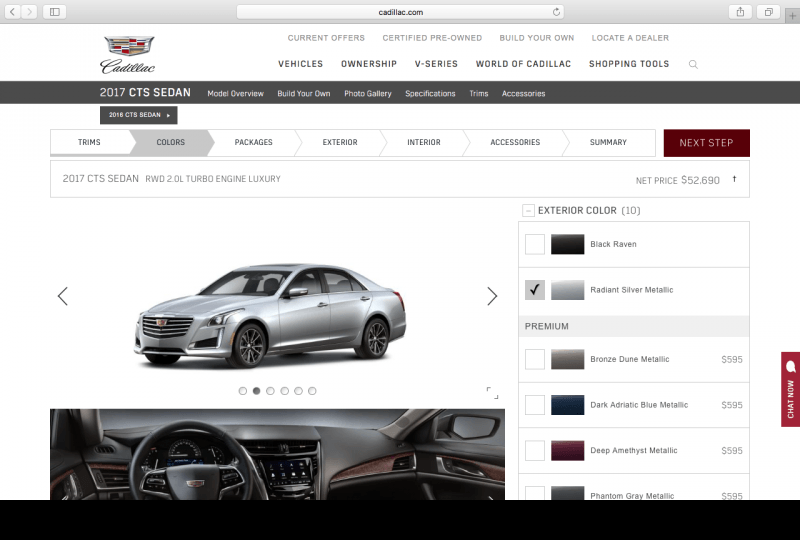This screenshot has height=540, width=800.
Task: Click the interior dashboard image
Action: pyautogui.click(x=277, y=454)
